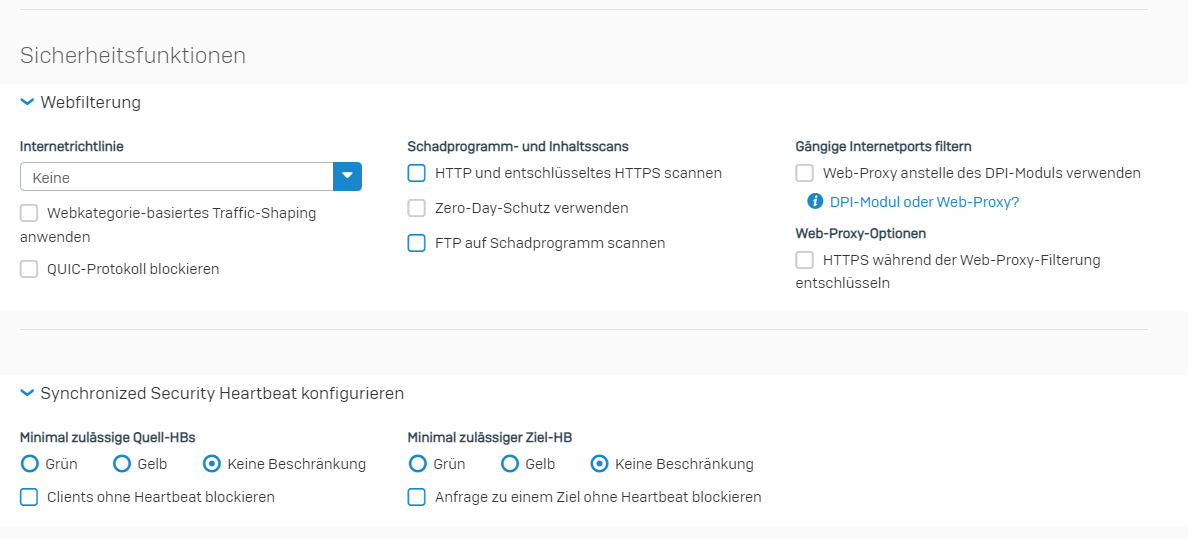
Task: Choose Keine Beschränkung for Quell-HBs
Action: 211,464
